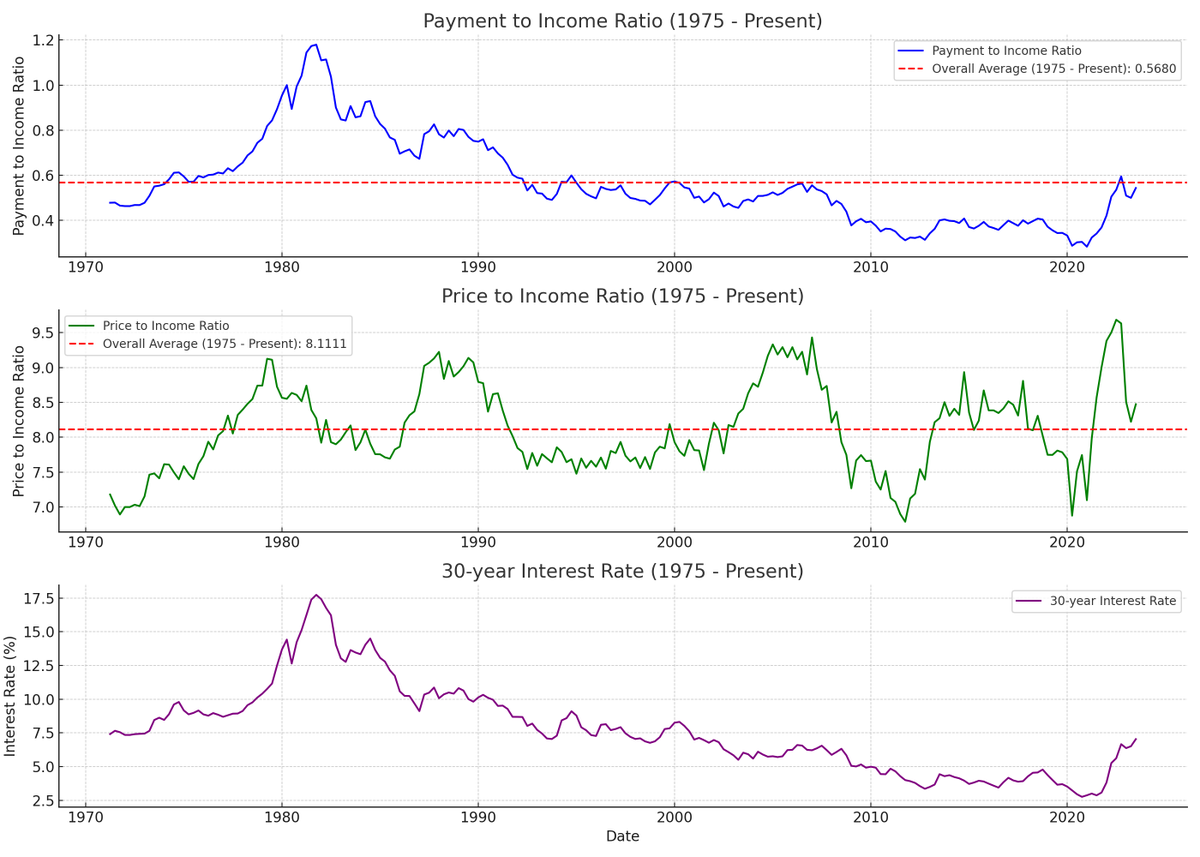This screenshot has height=857, width=1200.
Task: Pick the blue line sample in the Payment legend
Action: (x=910, y=50)
